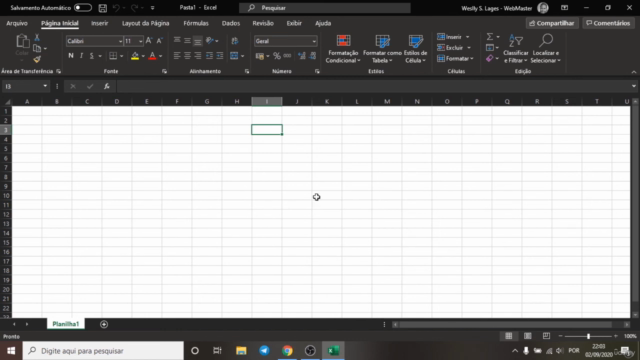Open Localizar e Selecionar menu
The width and height of the screenshot is (640, 360).
(x=546, y=49)
